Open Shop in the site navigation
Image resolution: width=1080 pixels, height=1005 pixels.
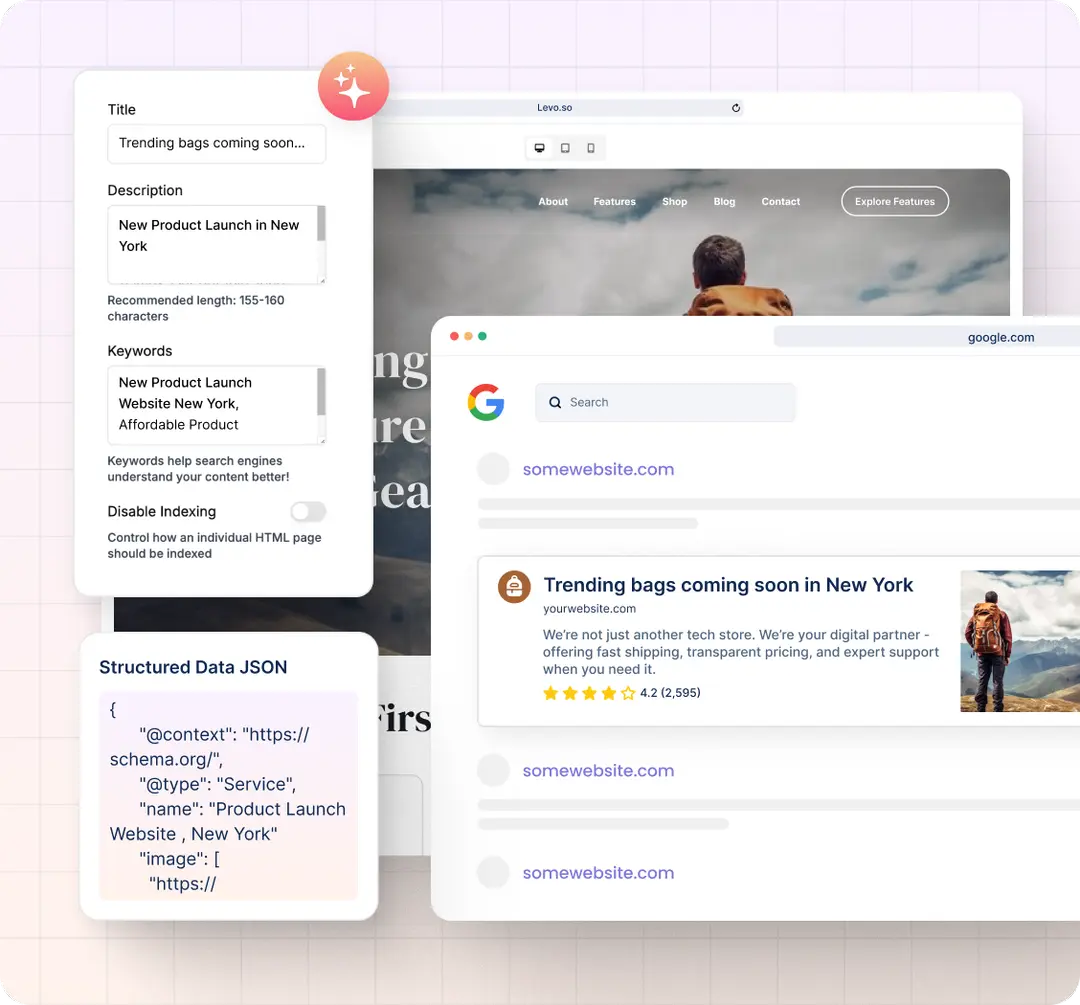(x=675, y=201)
